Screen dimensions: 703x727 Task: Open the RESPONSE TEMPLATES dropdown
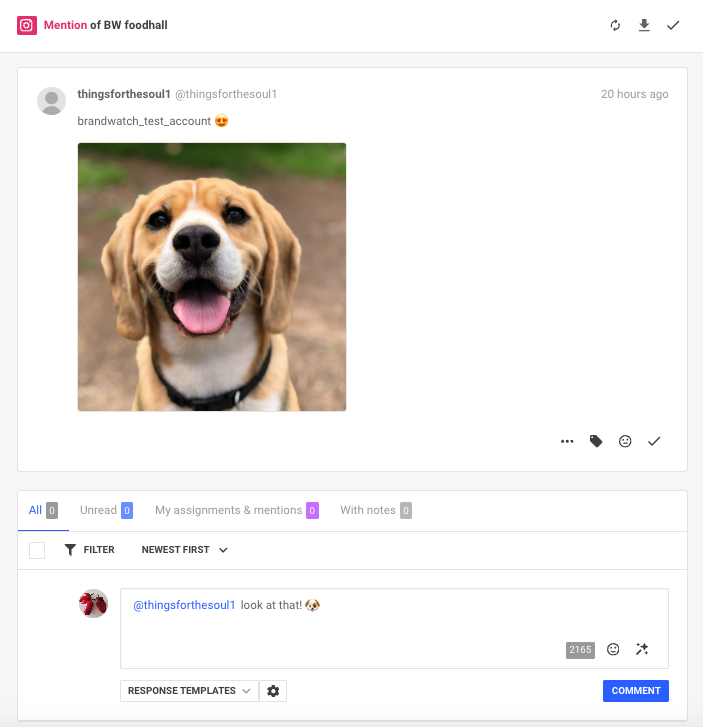[x=189, y=691]
